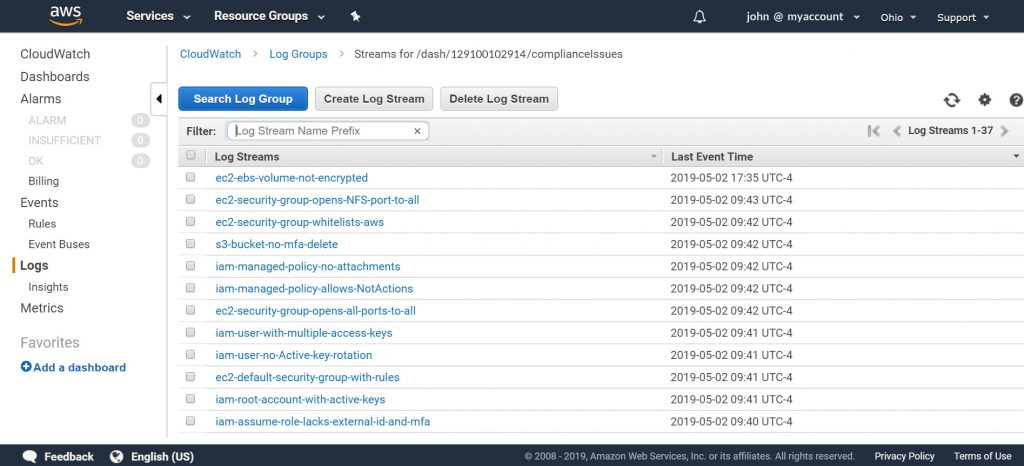Open the s3-bucket-no-mfa-delete log stream
Viewport: 1024px width, 466px height.
pyautogui.click(x=277, y=244)
